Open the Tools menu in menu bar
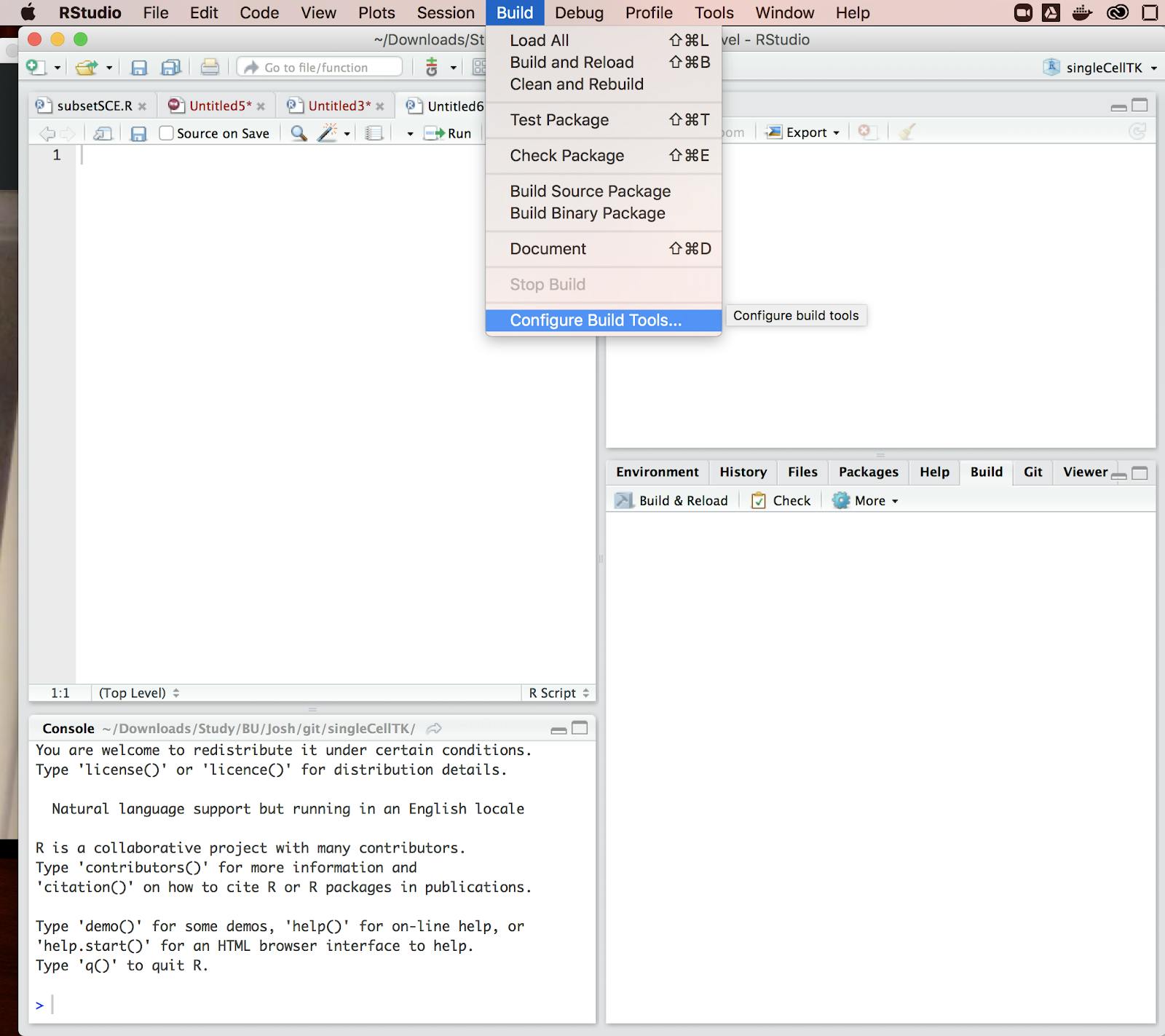This screenshot has width=1165, height=1036. [x=714, y=12]
